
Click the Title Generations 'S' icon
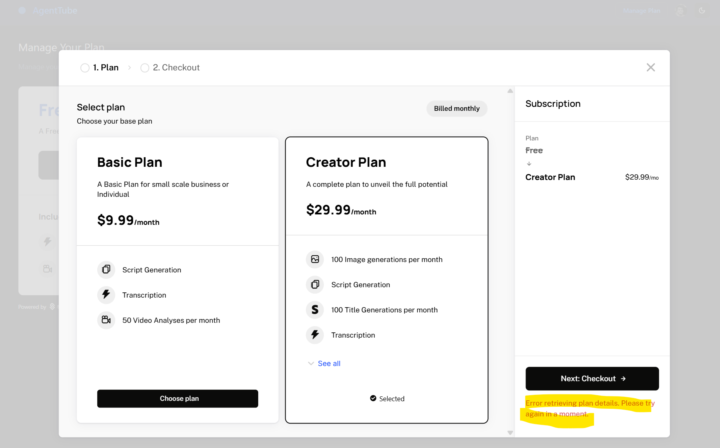pos(315,310)
